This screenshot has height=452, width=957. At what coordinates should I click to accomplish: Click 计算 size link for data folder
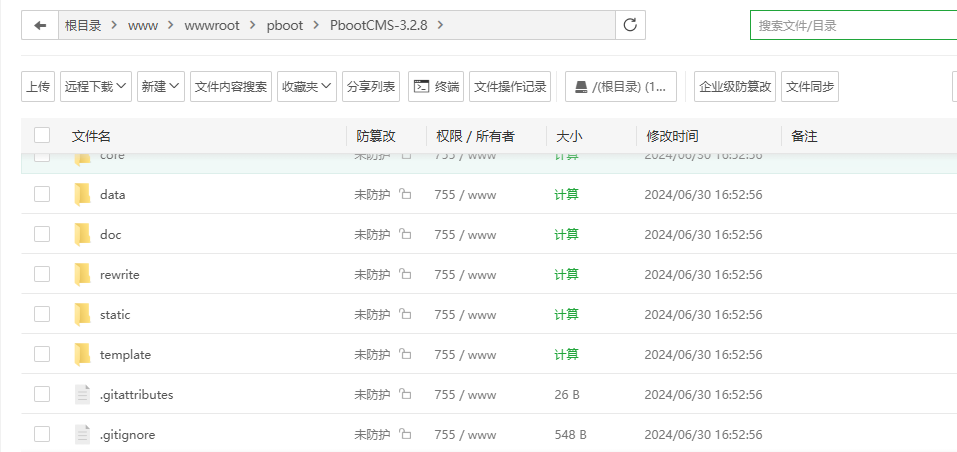[x=566, y=195]
